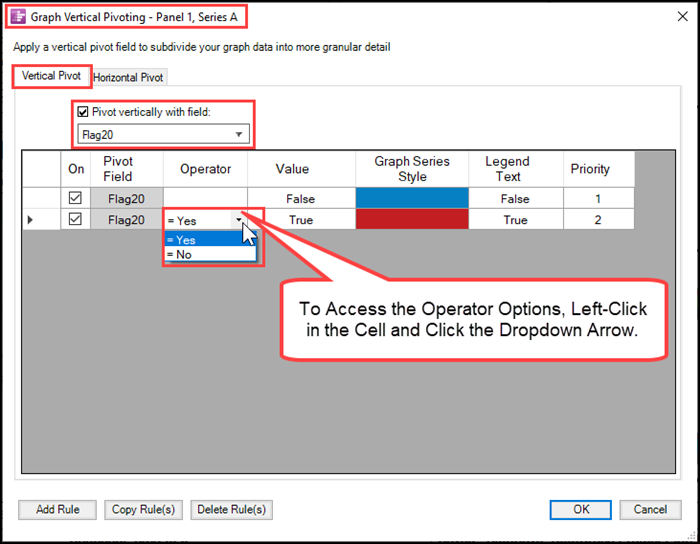Click the Priority cell showing 2
Viewport: 700px width, 544px height.
point(598,220)
